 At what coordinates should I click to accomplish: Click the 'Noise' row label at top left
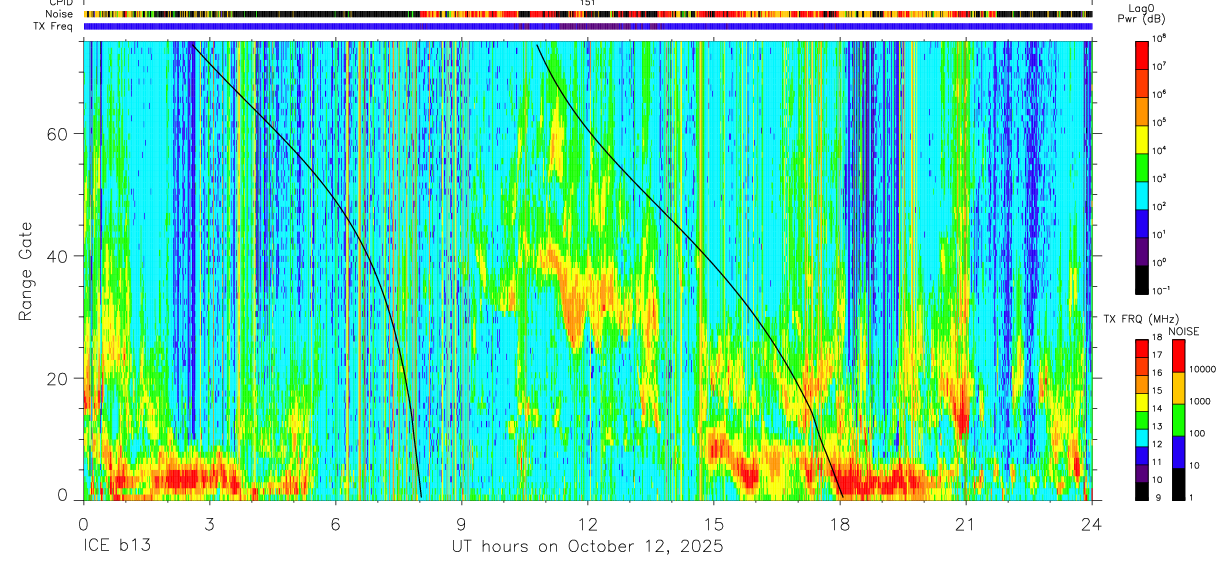(60, 14)
